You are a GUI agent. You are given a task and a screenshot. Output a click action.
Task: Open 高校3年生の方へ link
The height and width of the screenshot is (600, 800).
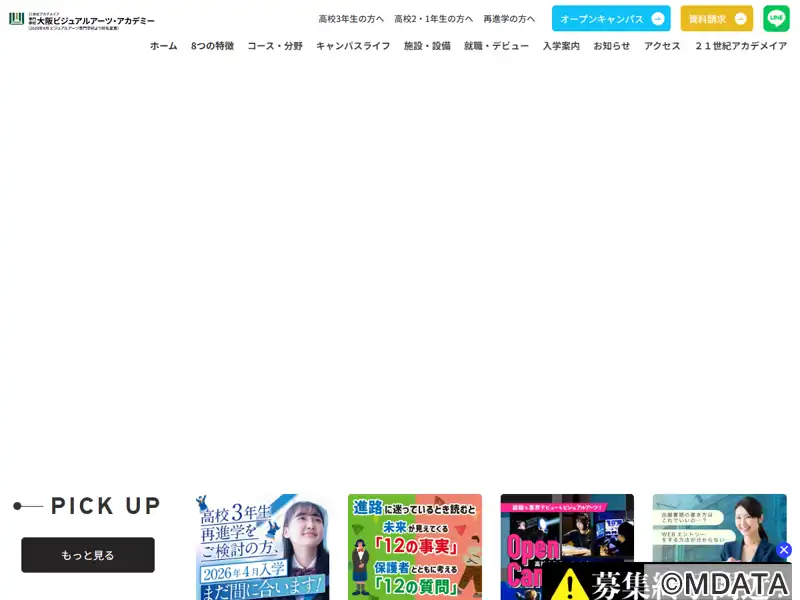coord(351,19)
